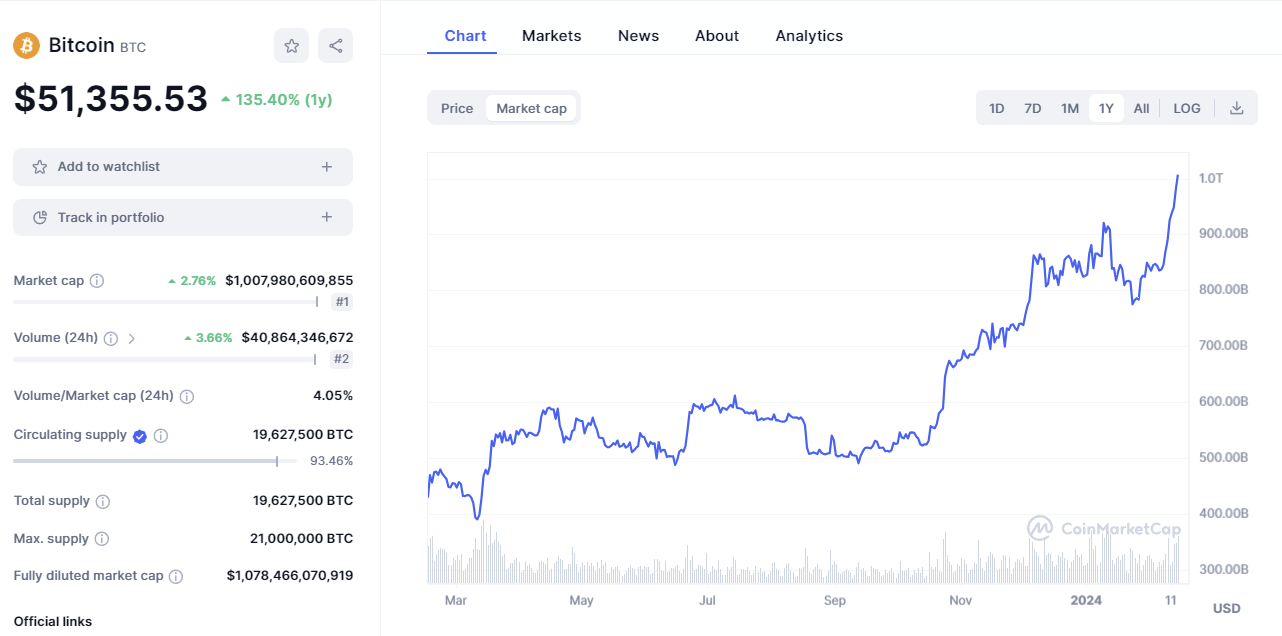Toggle LOG scale on the chart
Viewport: 1282px width, 636px height.
pyautogui.click(x=1187, y=108)
